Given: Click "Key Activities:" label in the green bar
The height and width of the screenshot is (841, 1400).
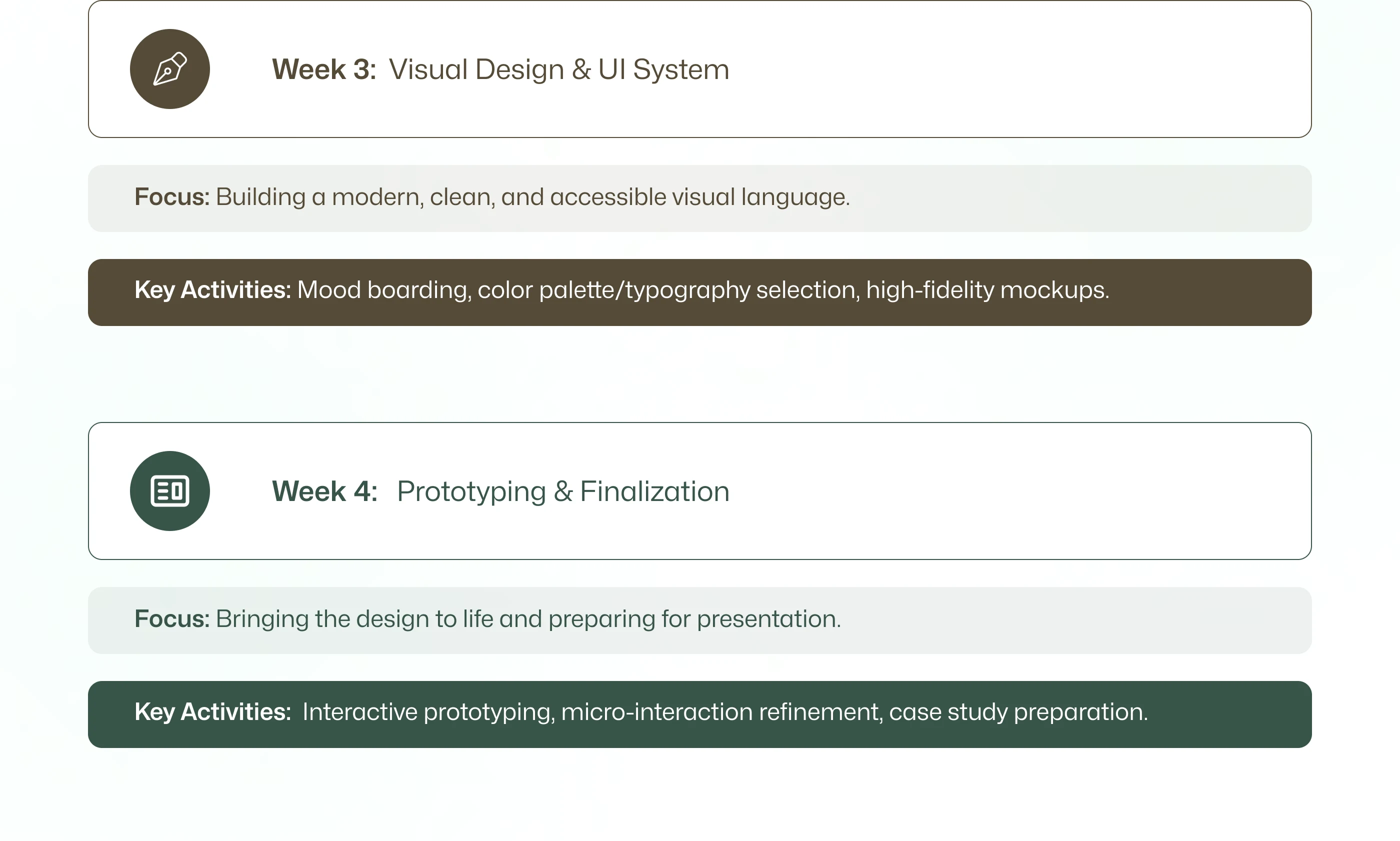Looking at the screenshot, I should (x=212, y=712).
